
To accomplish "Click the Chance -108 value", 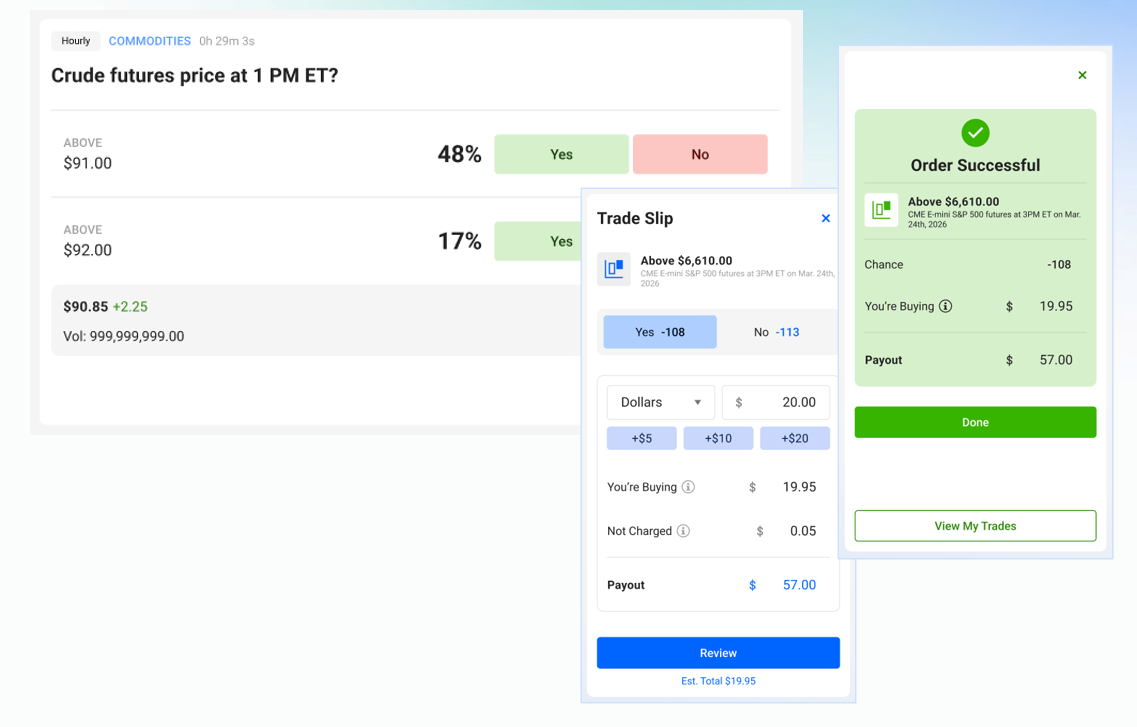I will click(x=1059, y=265).
